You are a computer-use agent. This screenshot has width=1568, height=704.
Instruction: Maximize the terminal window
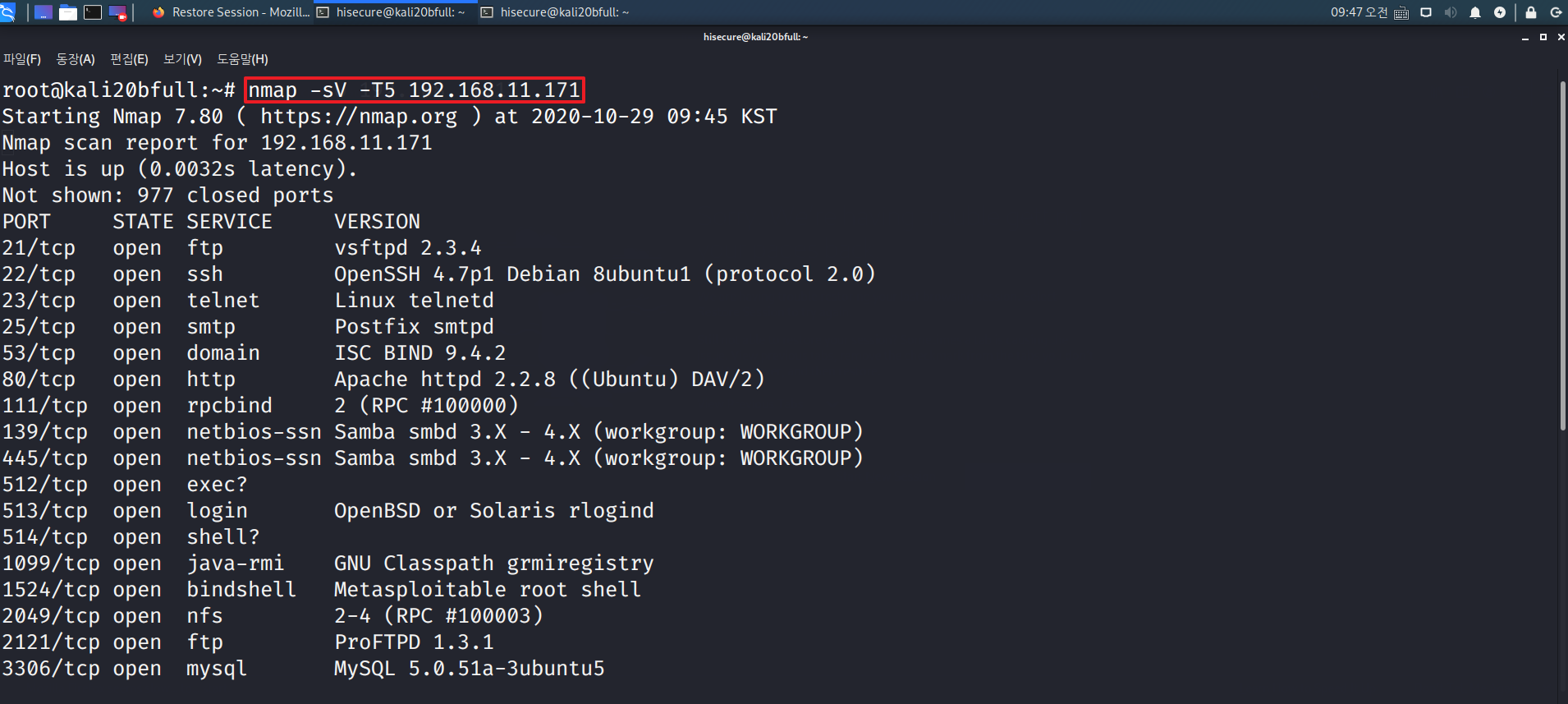[1543, 37]
